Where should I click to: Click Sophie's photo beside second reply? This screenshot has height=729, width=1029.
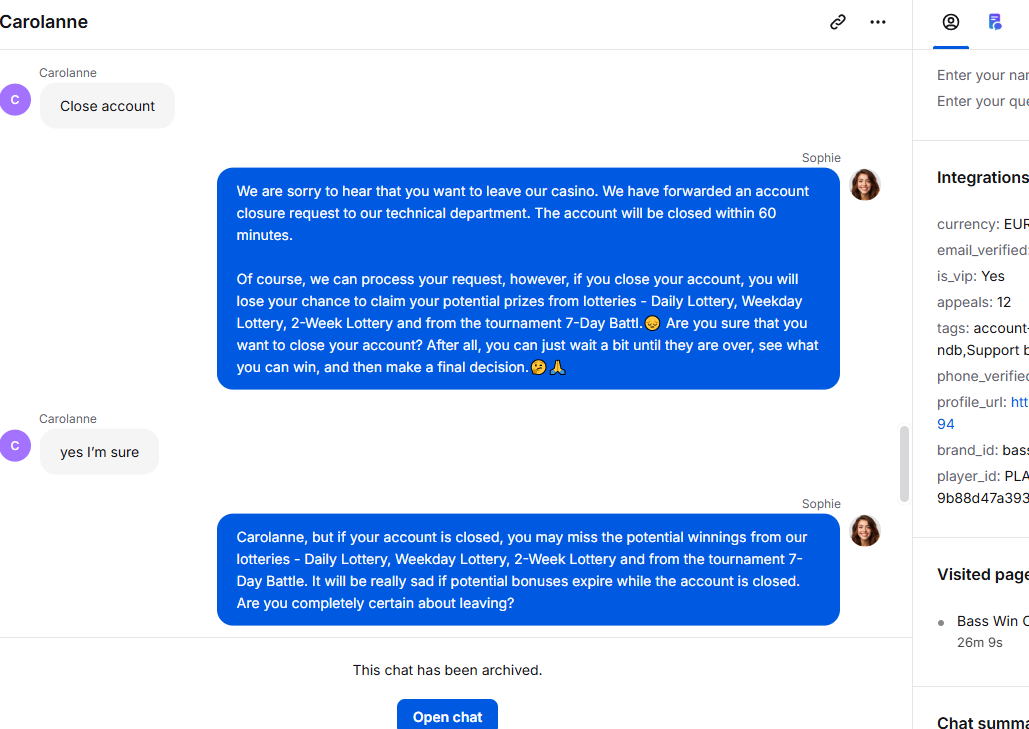[864, 530]
